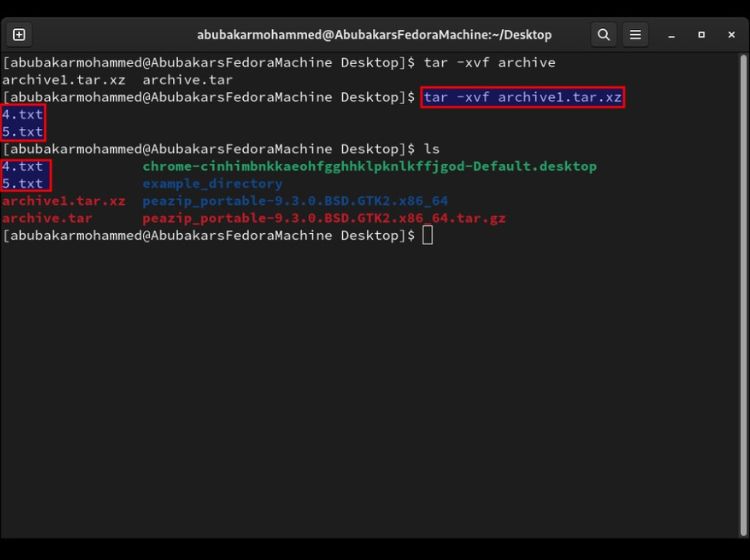Viewport: 750px width, 560px height.
Task: Open a new terminal tab
Action: coord(19,34)
